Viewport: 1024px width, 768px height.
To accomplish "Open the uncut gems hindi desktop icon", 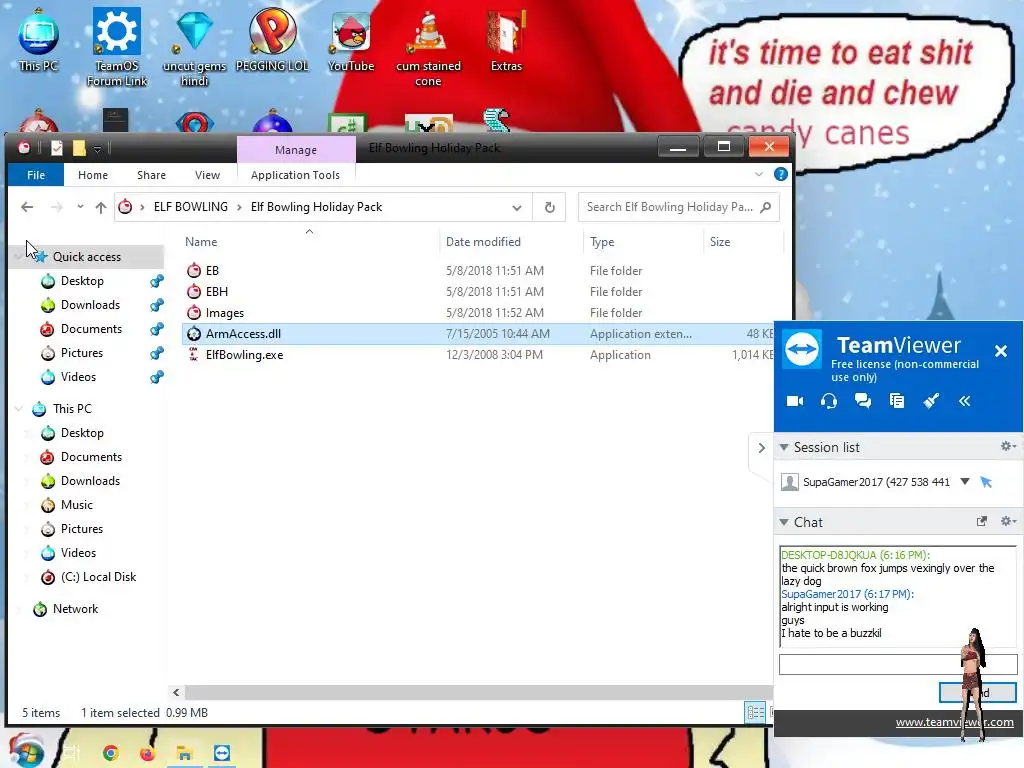I will [x=195, y=47].
